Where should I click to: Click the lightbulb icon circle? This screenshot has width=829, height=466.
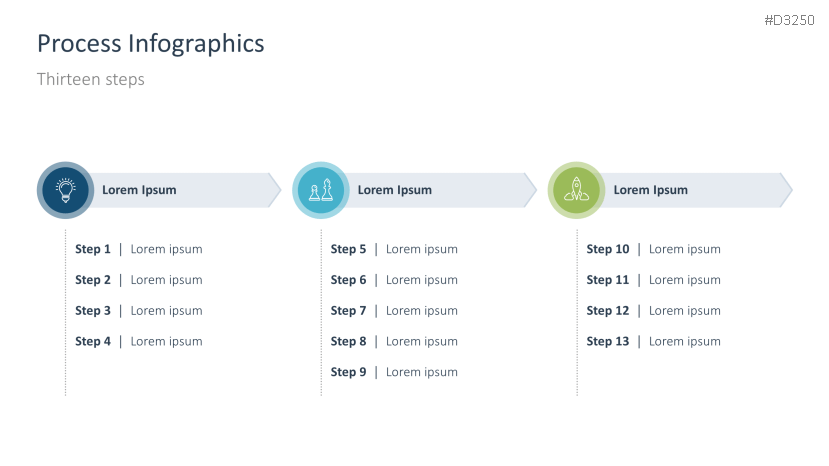(66, 190)
